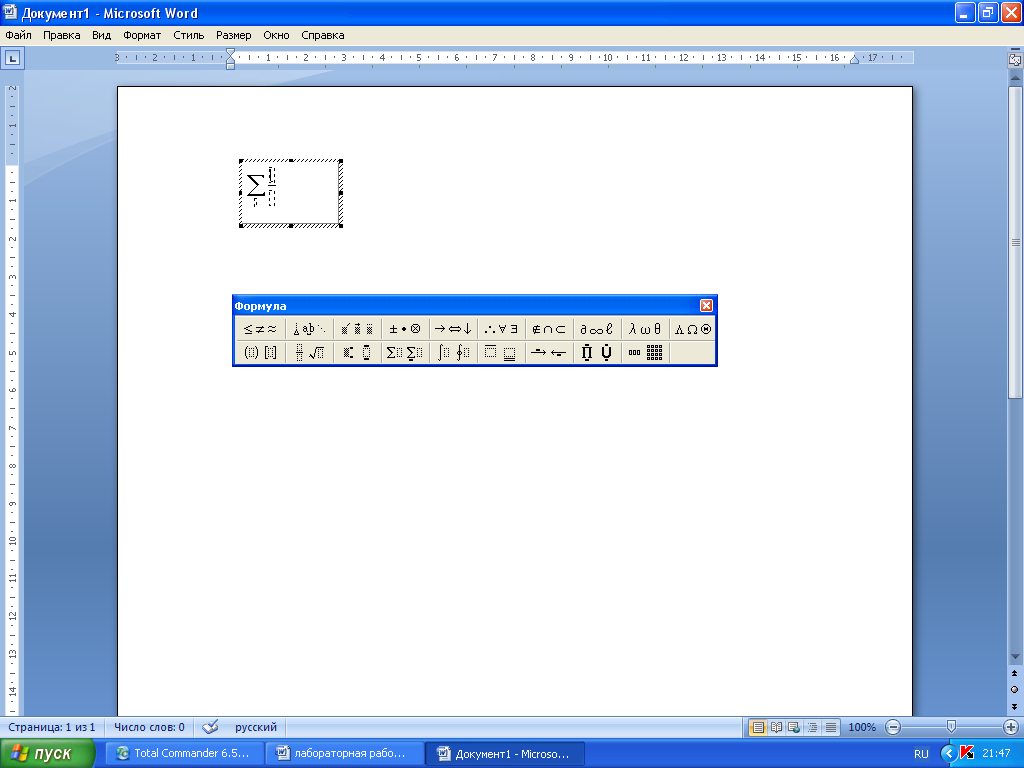Switch to Draft view
Image resolution: width=1024 pixels, height=768 pixels.
pyautogui.click(x=831, y=727)
